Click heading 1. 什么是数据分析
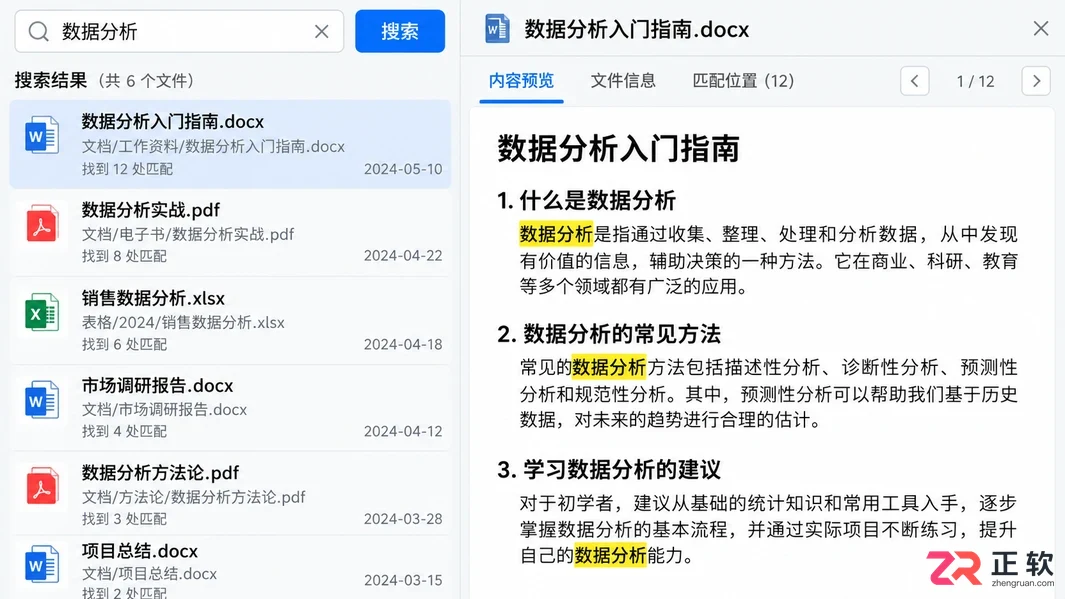The width and height of the screenshot is (1065, 599). [x=586, y=201]
